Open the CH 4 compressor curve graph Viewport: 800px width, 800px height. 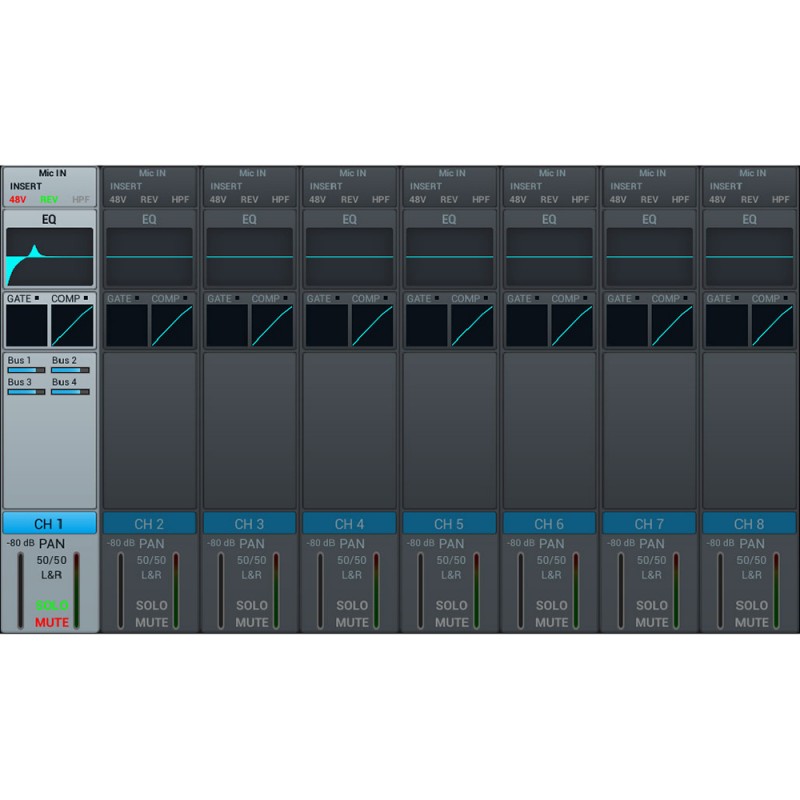[372, 326]
